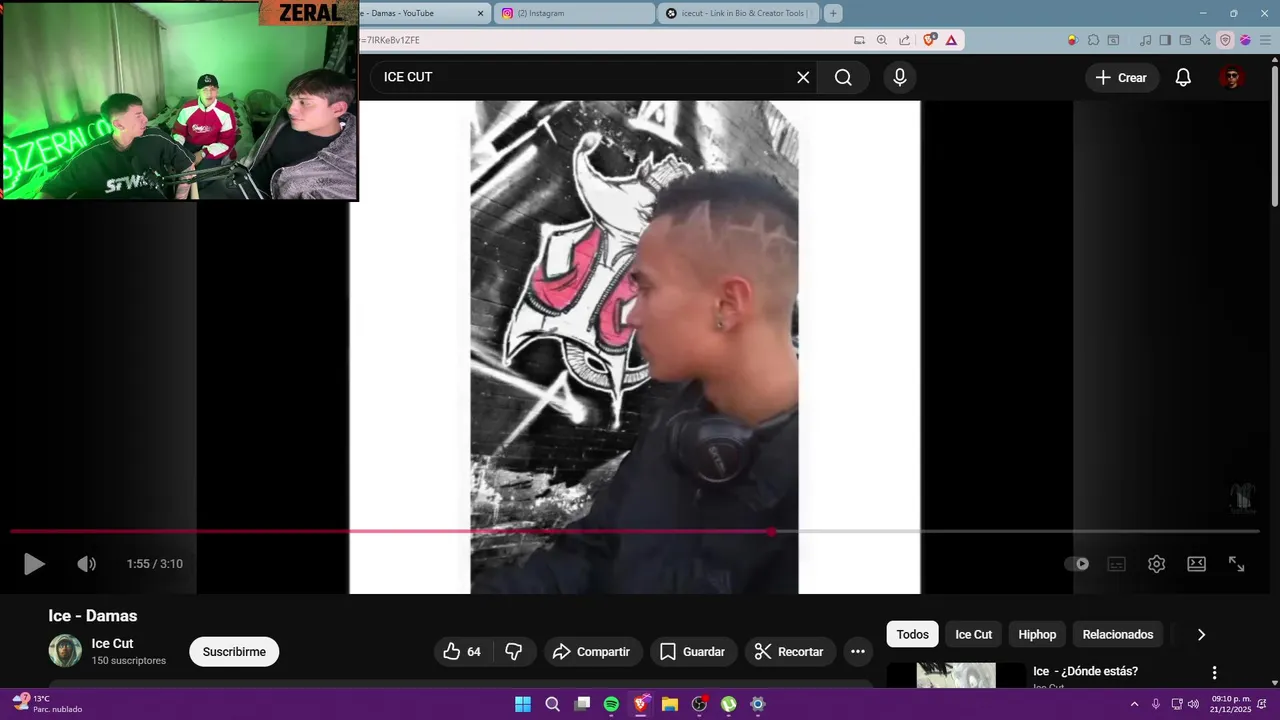Image resolution: width=1280 pixels, height=720 pixels.
Task: Open the Ice Cut channel avatar
Action: (65, 651)
